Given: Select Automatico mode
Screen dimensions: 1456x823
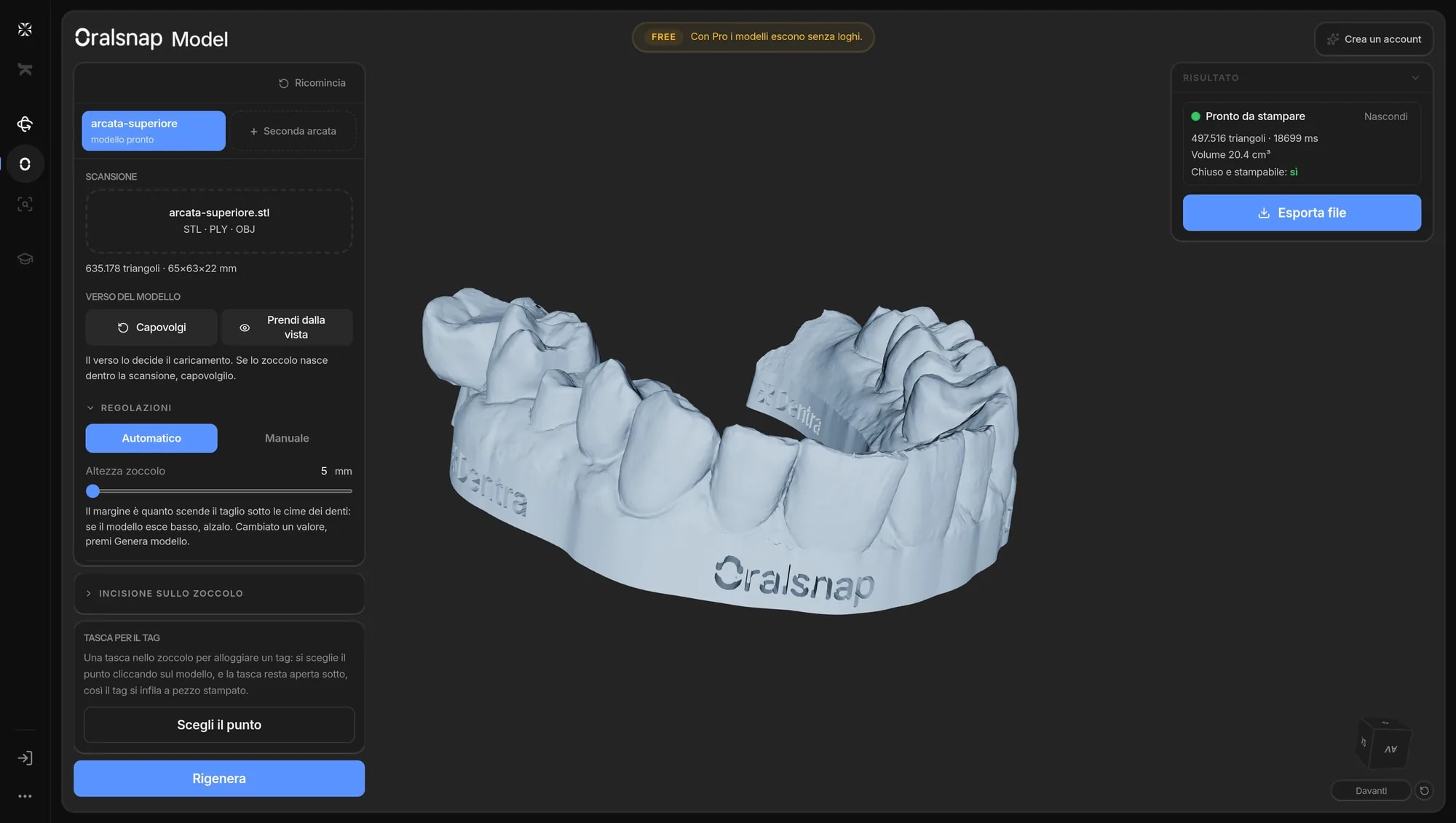Looking at the screenshot, I should [151, 438].
